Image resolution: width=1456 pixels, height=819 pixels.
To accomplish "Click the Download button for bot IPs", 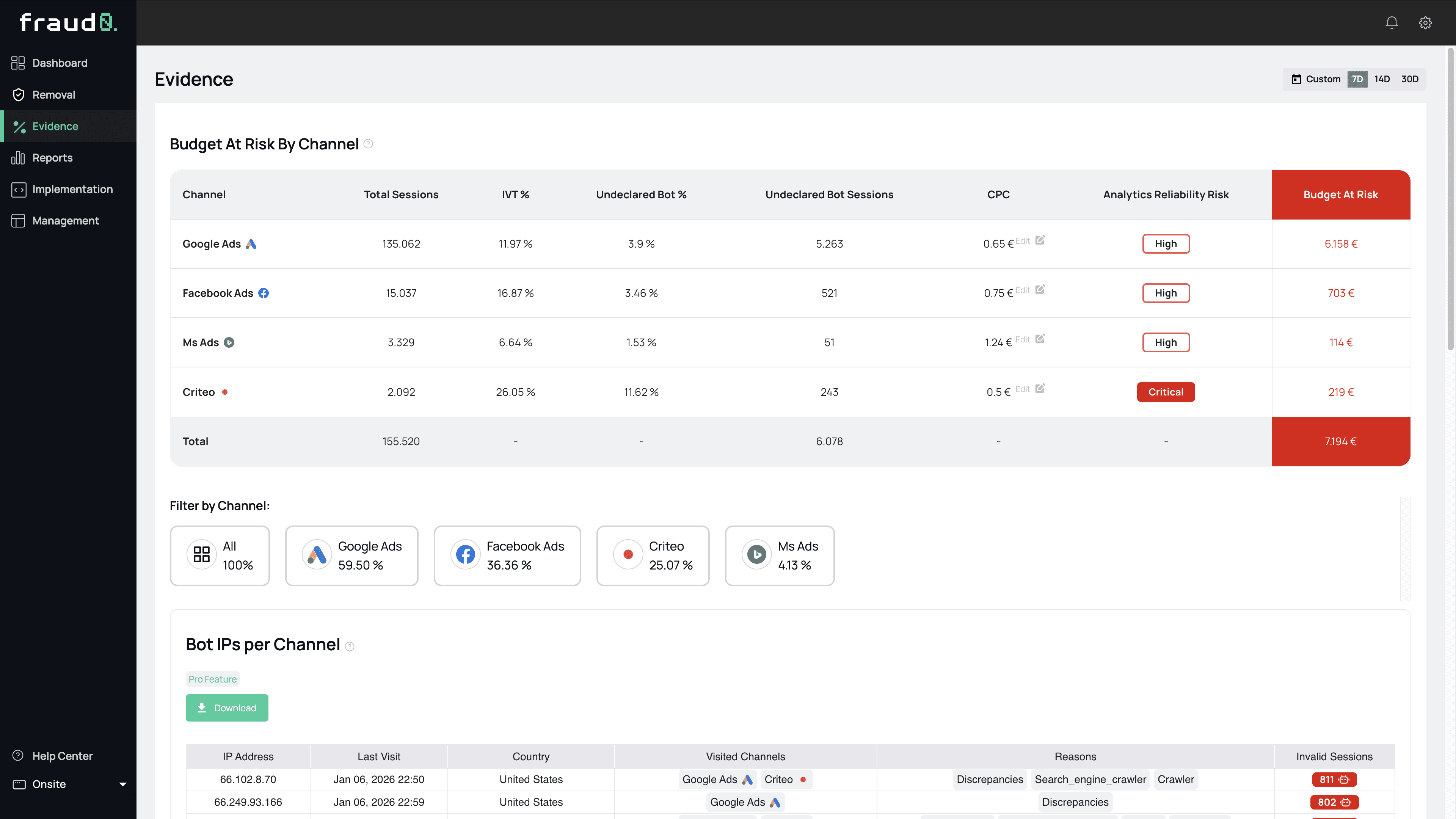I will 227,708.
